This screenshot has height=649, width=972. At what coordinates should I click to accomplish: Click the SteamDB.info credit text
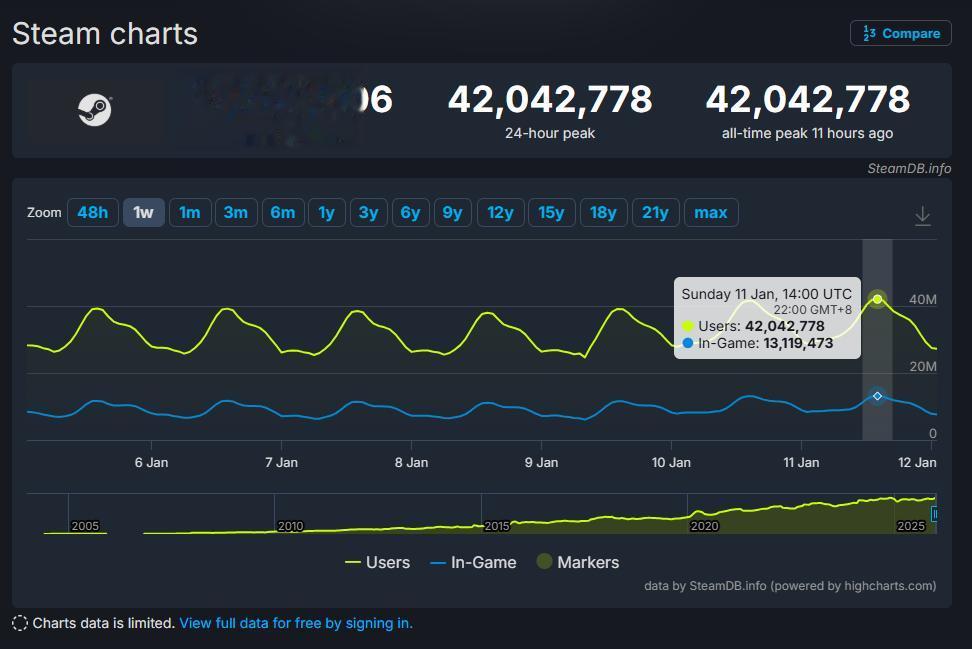tap(909, 169)
